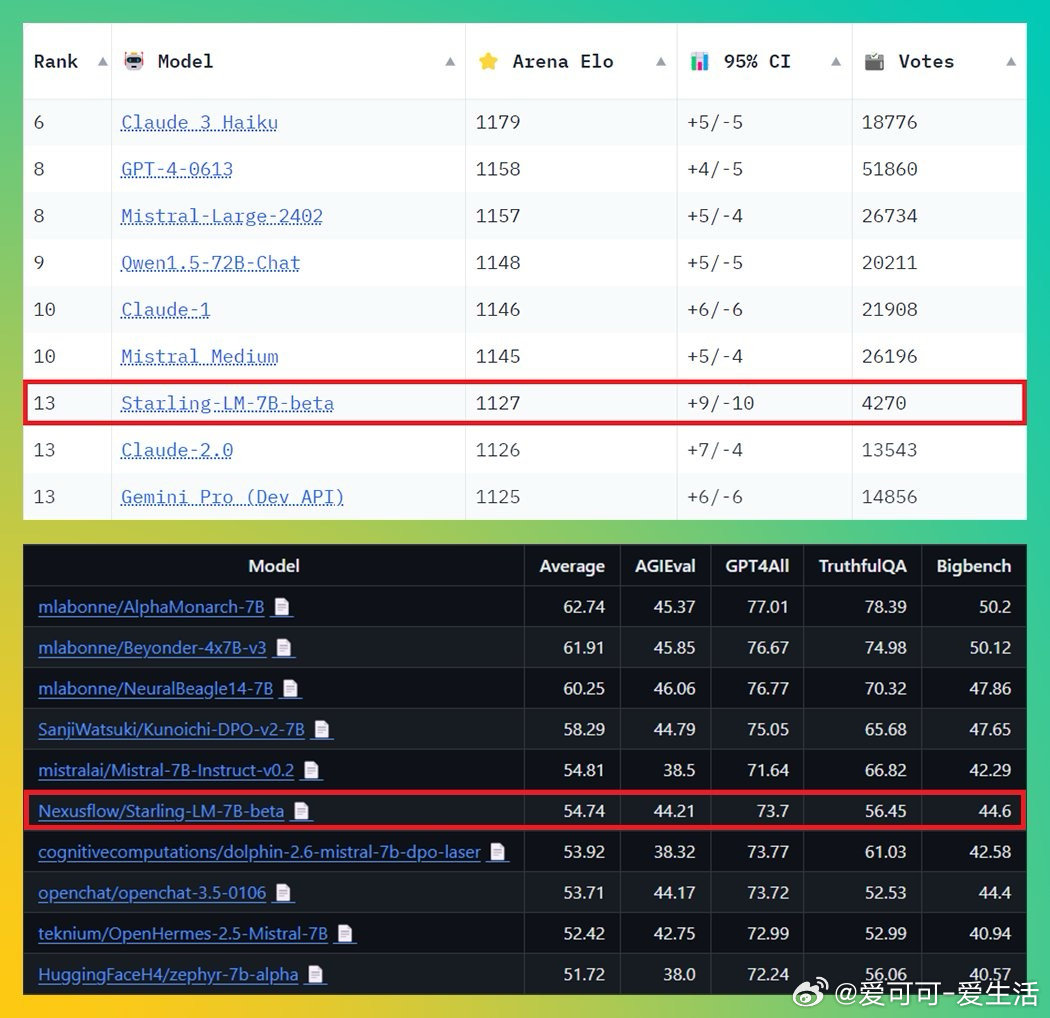
Task: Click the AGIEval score 44.21
Action: [674, 811]
